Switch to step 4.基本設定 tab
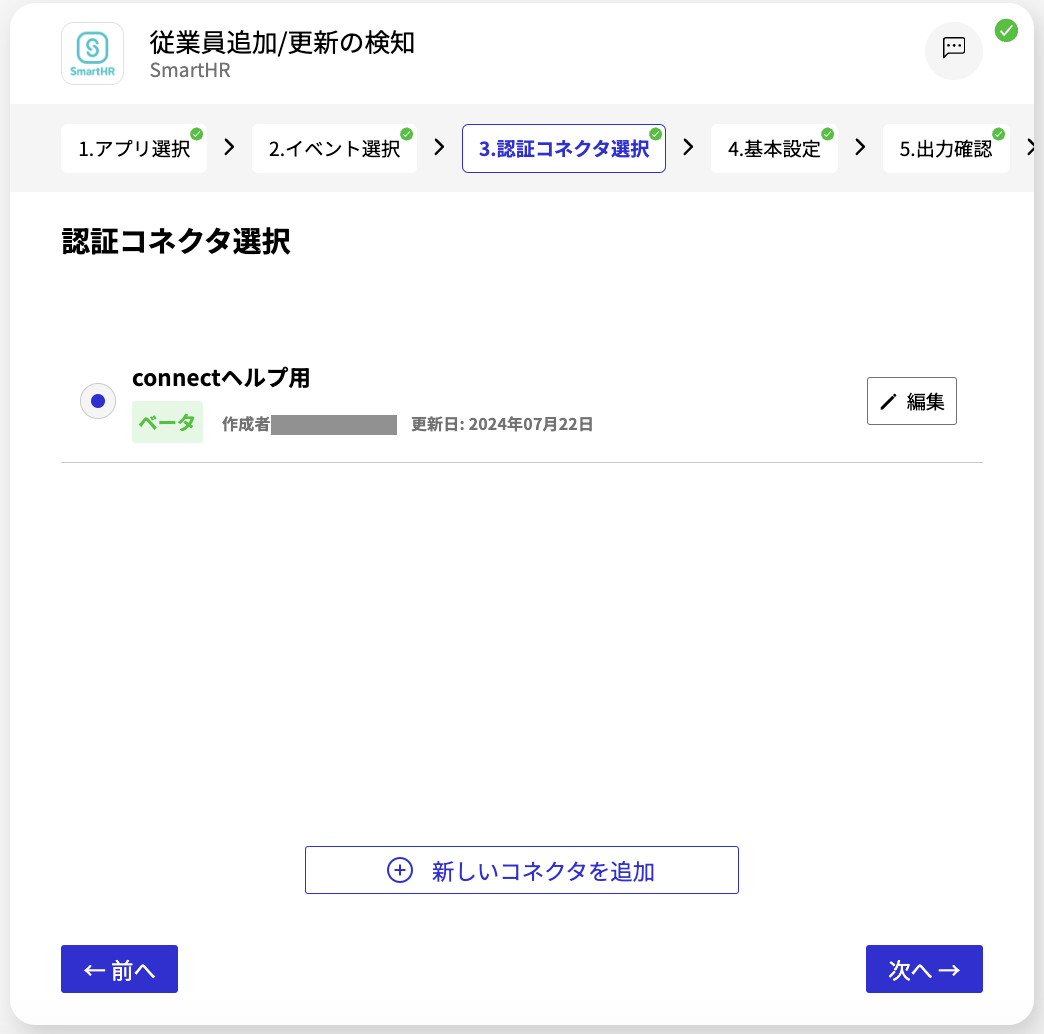This screenshot has height=1034, width=1044. pos(774,148)
